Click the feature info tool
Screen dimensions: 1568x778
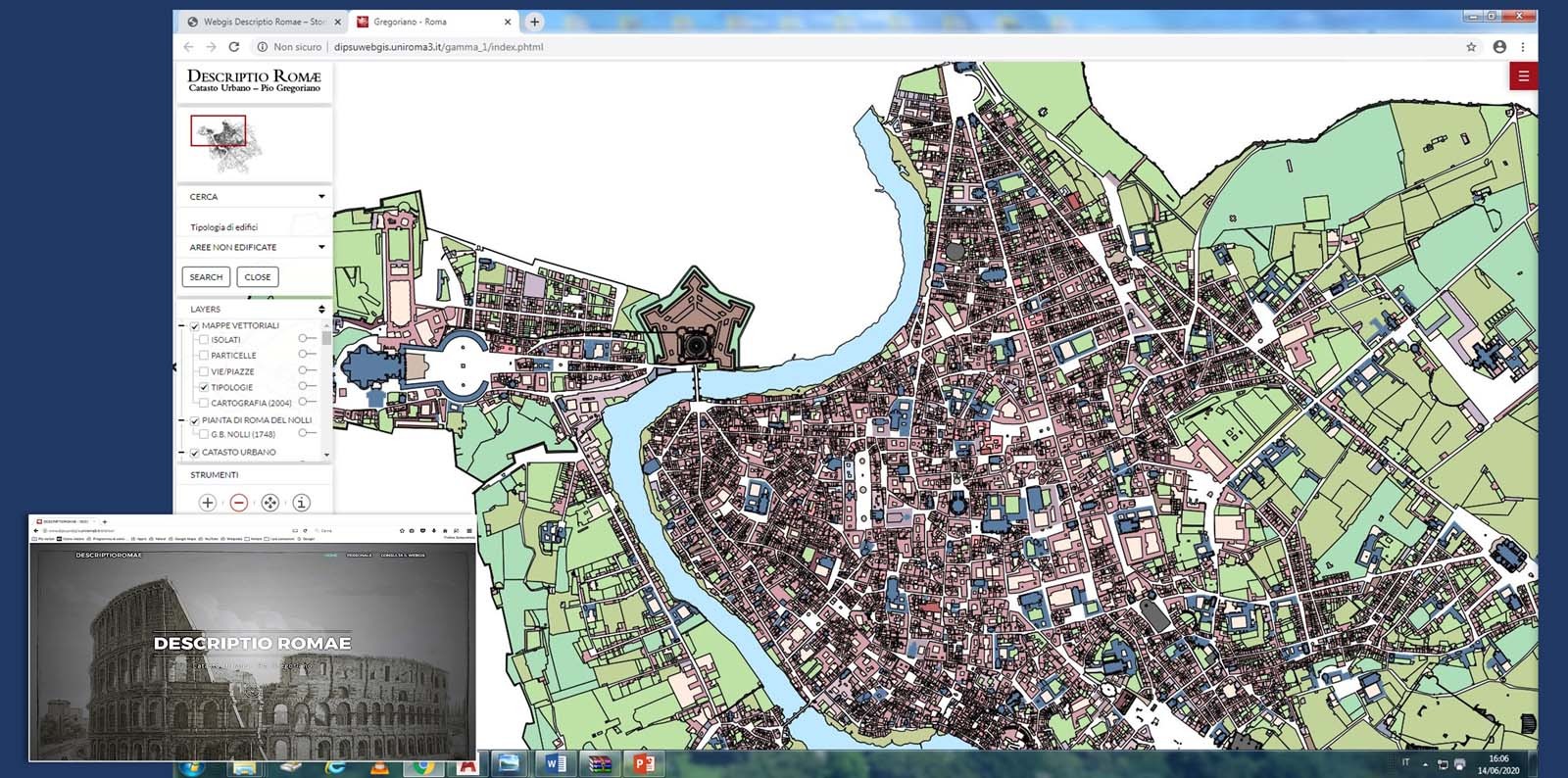pos(301,503)
